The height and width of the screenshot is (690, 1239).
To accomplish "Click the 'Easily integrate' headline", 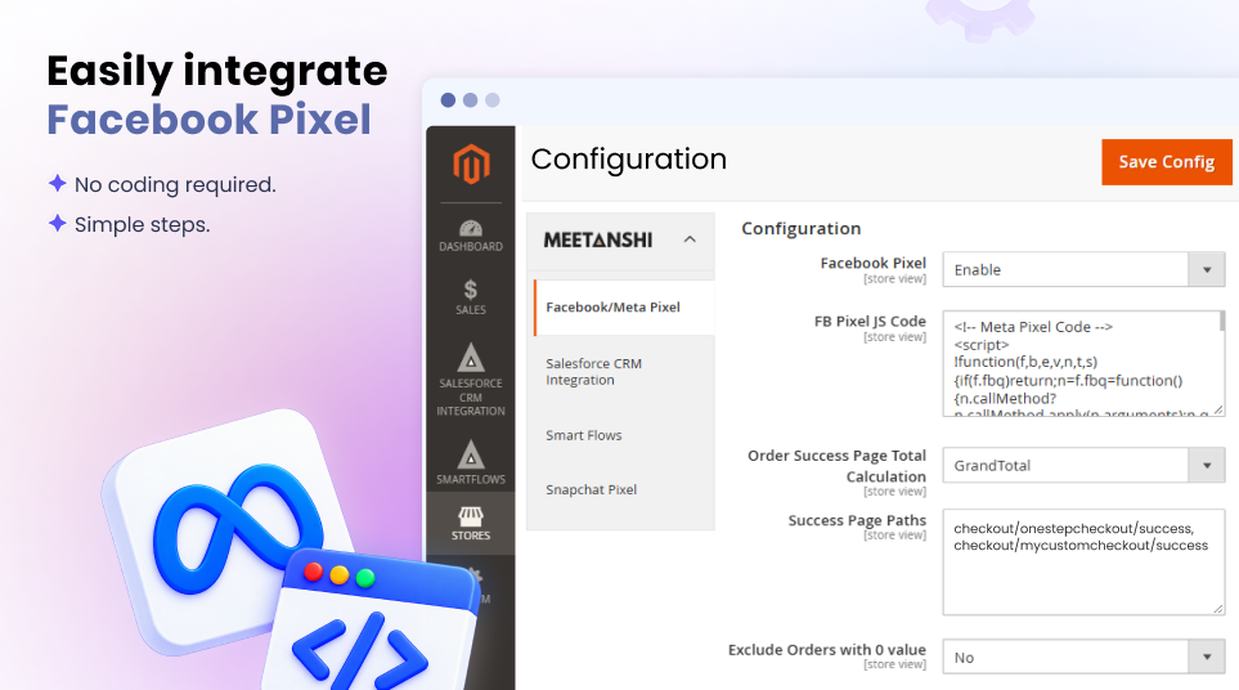I will [x=217, y=71].
